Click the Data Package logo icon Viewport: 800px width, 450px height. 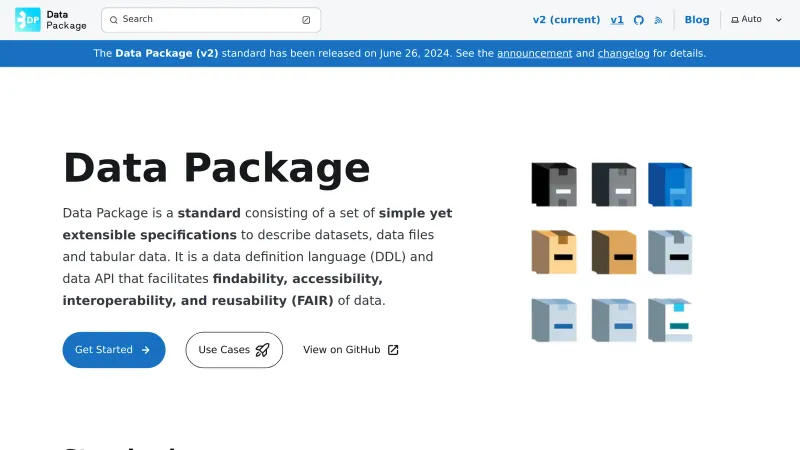pos(27,20)
